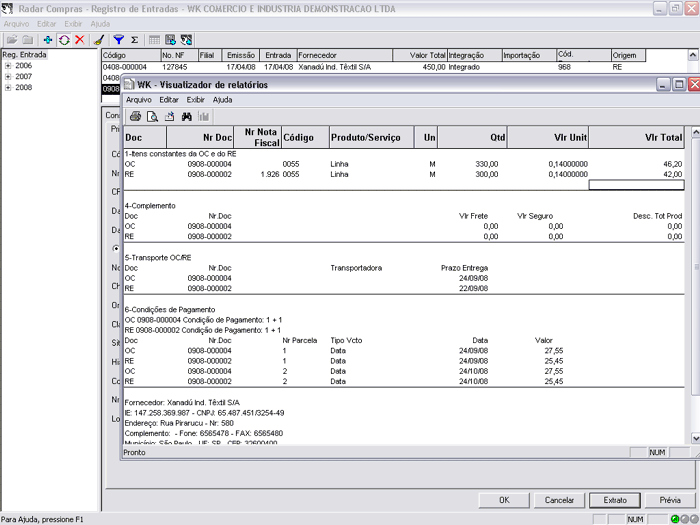Open print preview magnifier icon
Screen dimensions: 700x525
(x=153, y=117)
